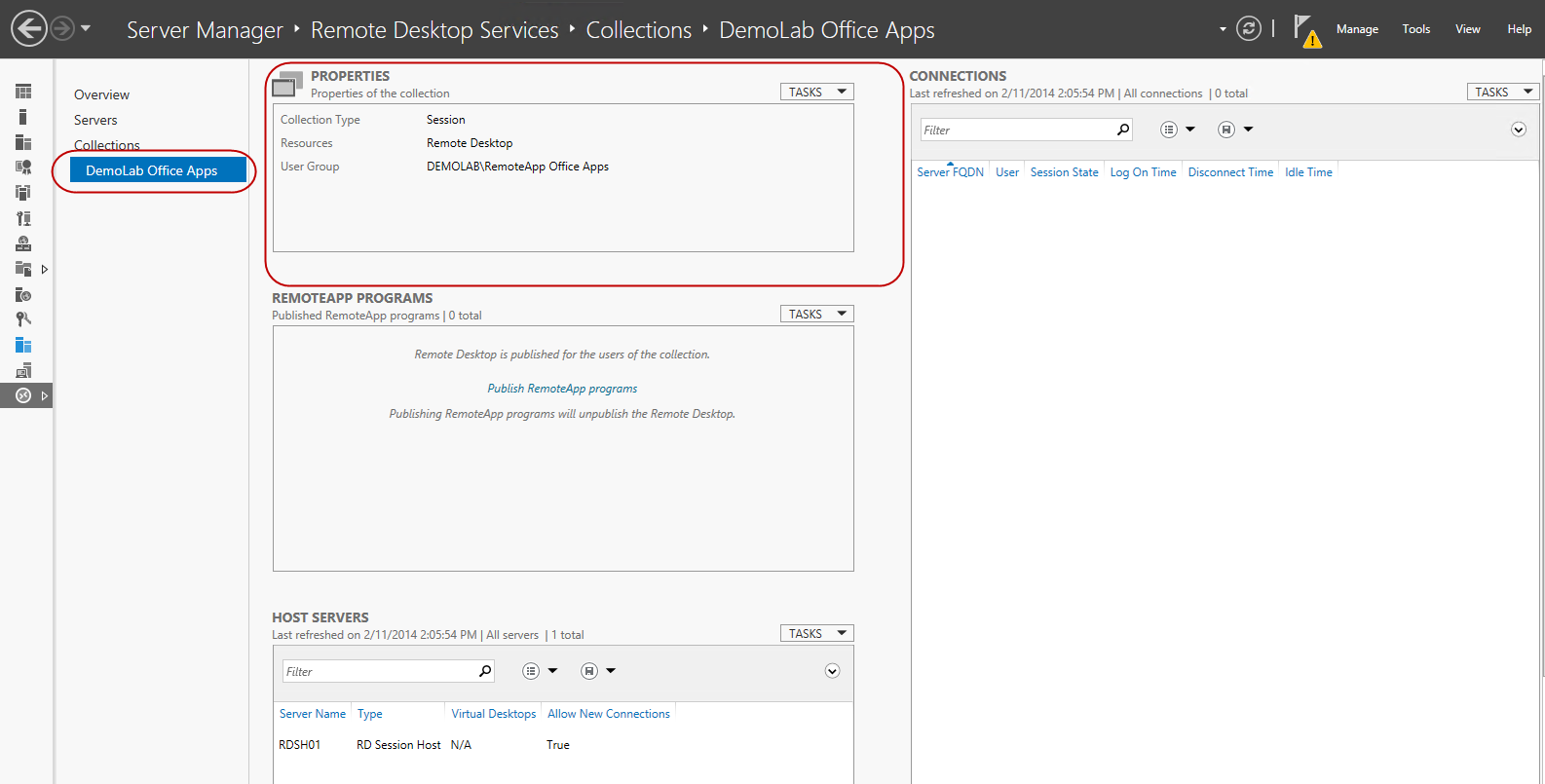This screenshot has height=784, width=1545.
Task: Open the Manage menu
Action: 1357,29
